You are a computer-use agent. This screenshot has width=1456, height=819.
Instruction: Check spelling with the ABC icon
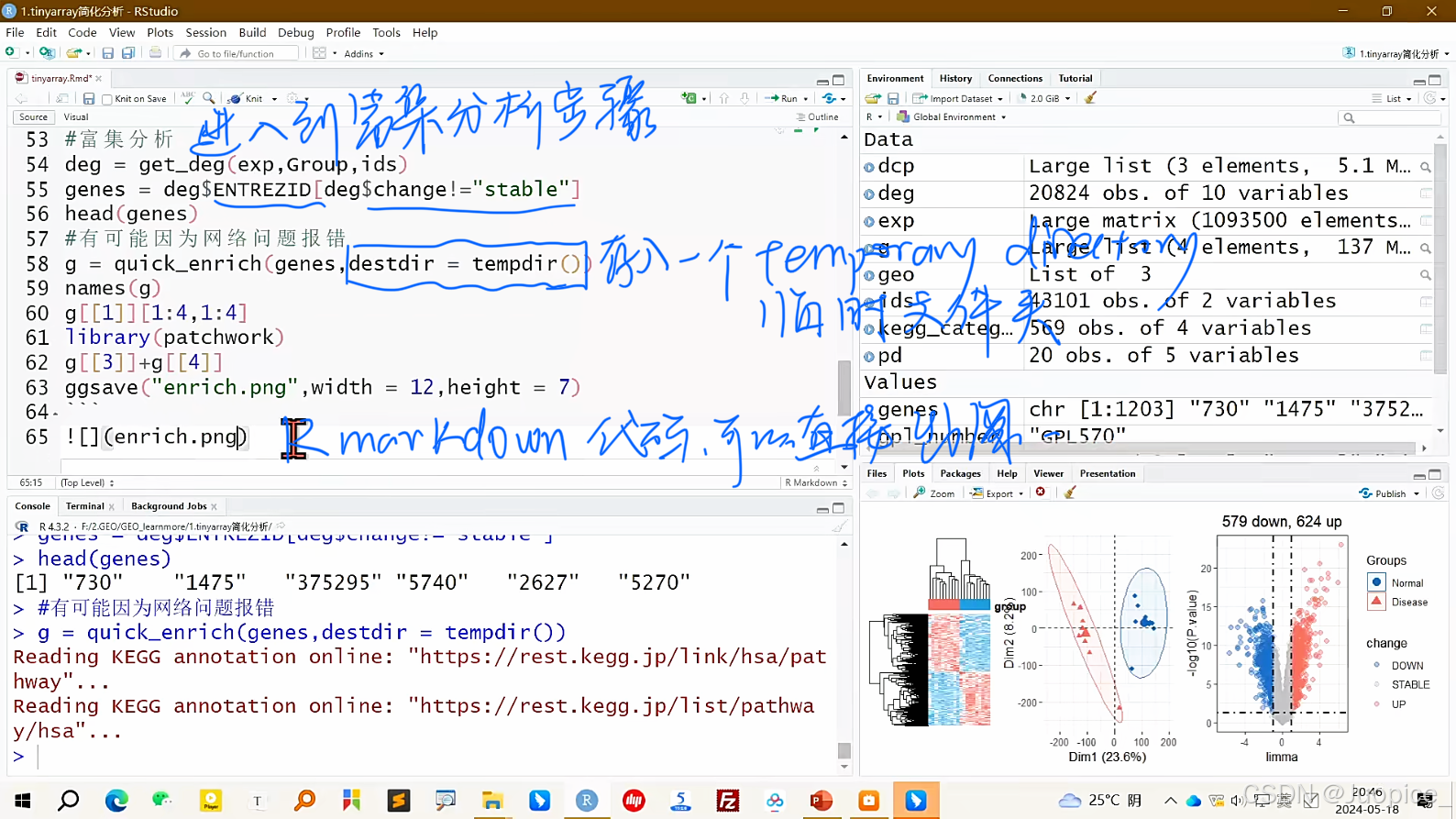tap(188, 98)
